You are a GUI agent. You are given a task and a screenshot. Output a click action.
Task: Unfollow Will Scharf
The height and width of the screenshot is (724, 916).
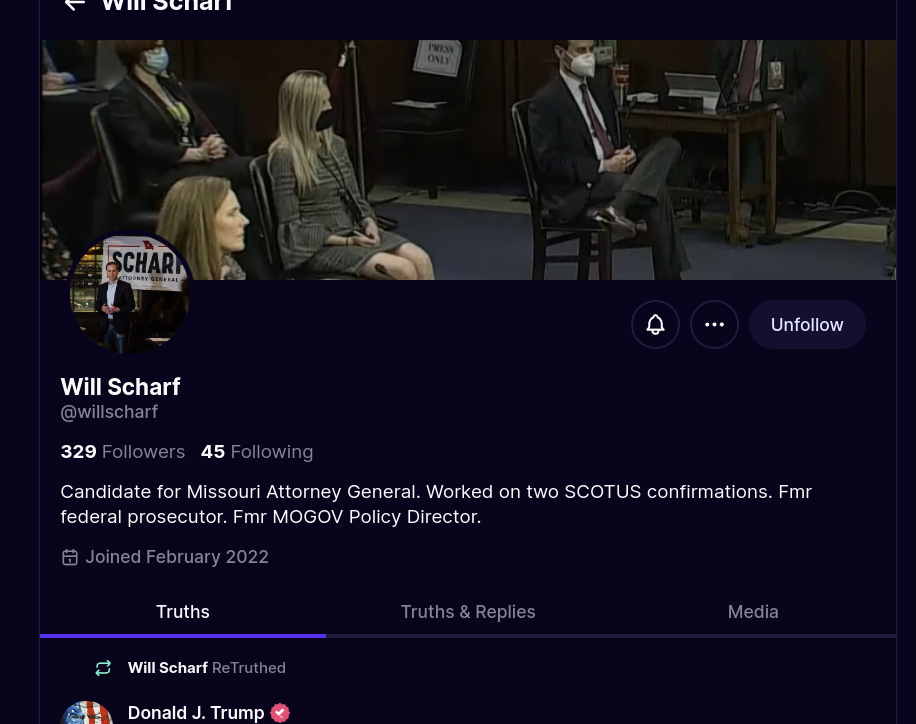coord(807,324)
